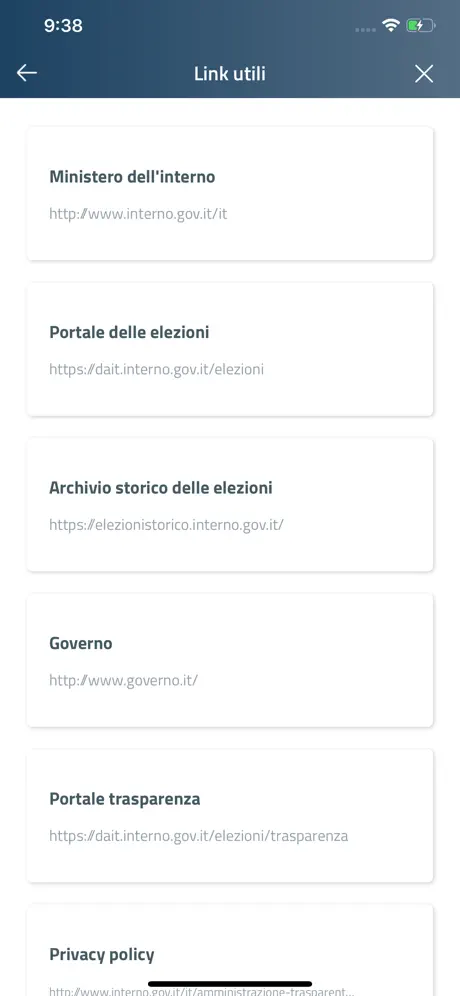Tap the battery charging icon

coord(420,26)
